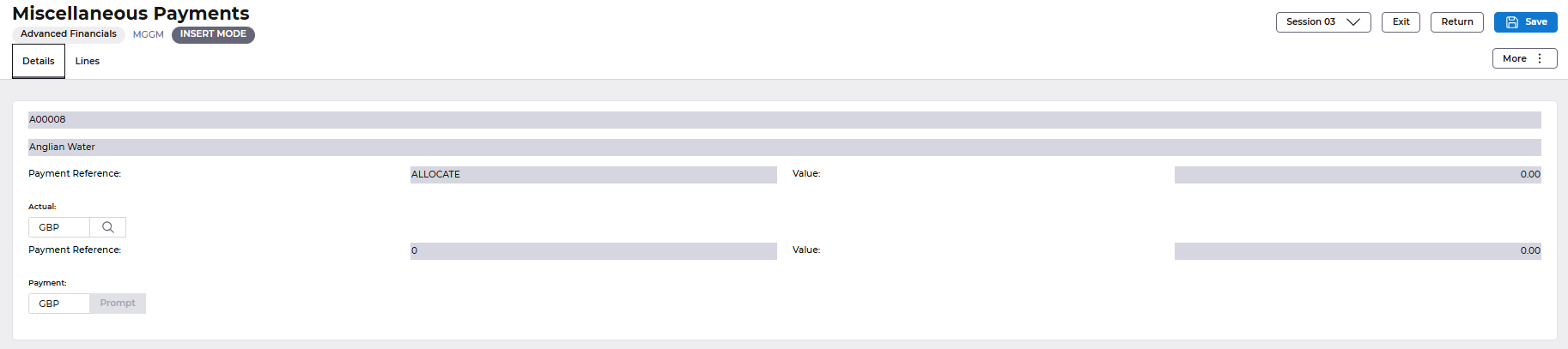Click the Advanced Financials tag
The height and width of the screenshot is (349, 1568).
point(69,34)
